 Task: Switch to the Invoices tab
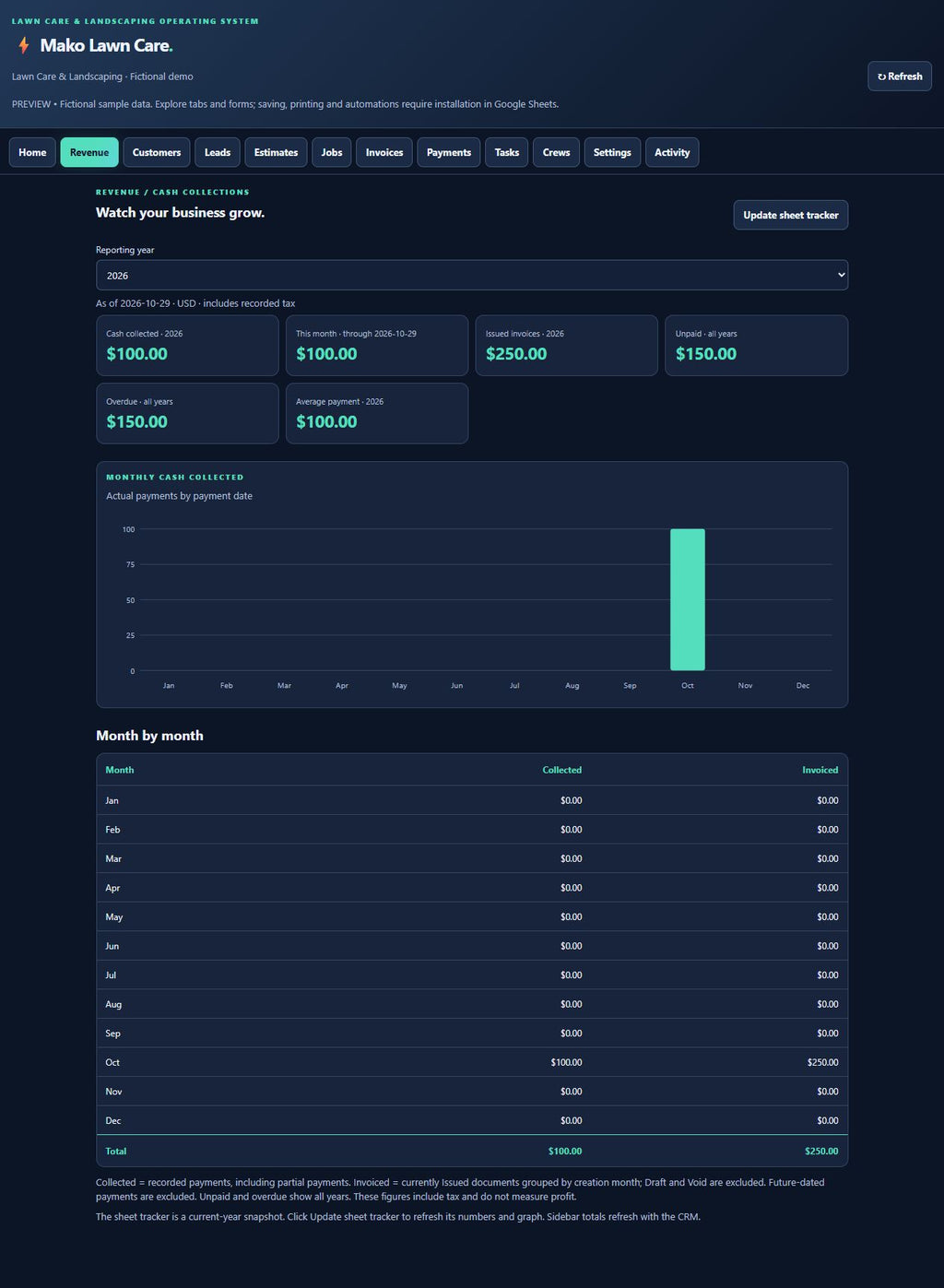(x=384, y=152)
